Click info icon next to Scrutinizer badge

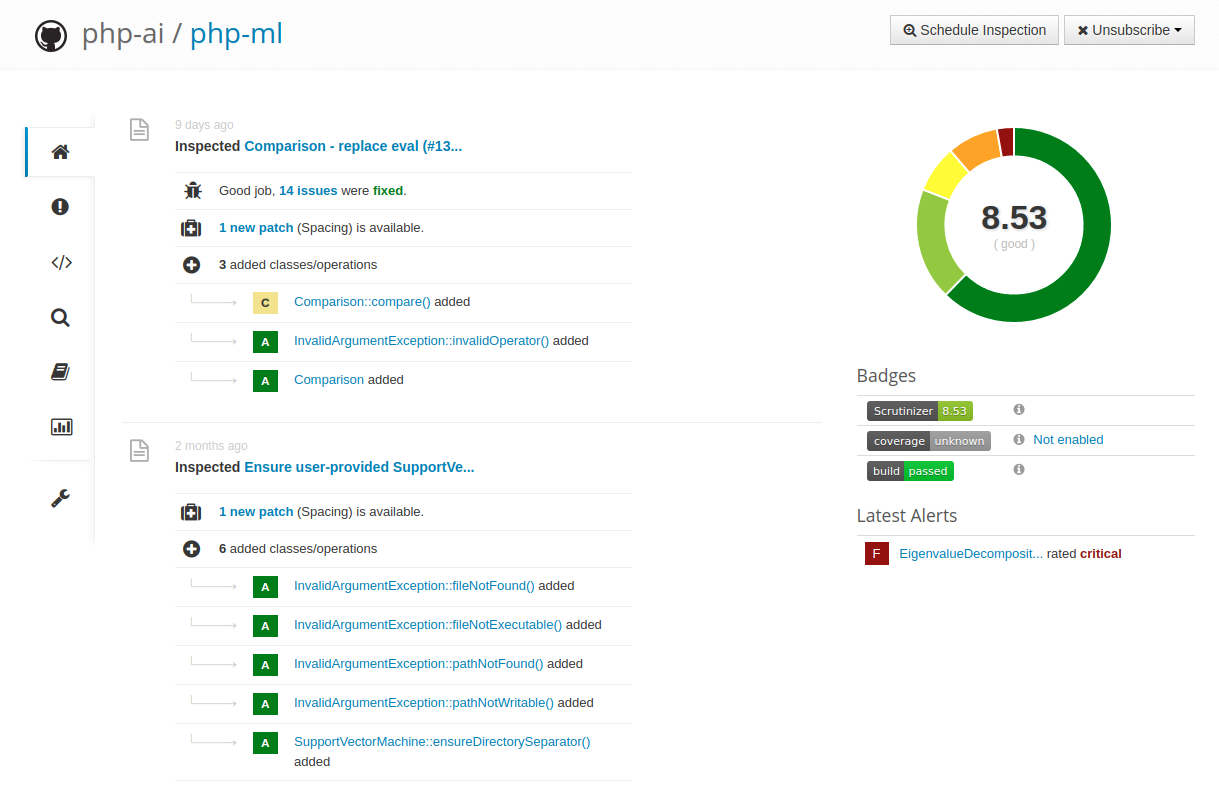coord(1019,409)
